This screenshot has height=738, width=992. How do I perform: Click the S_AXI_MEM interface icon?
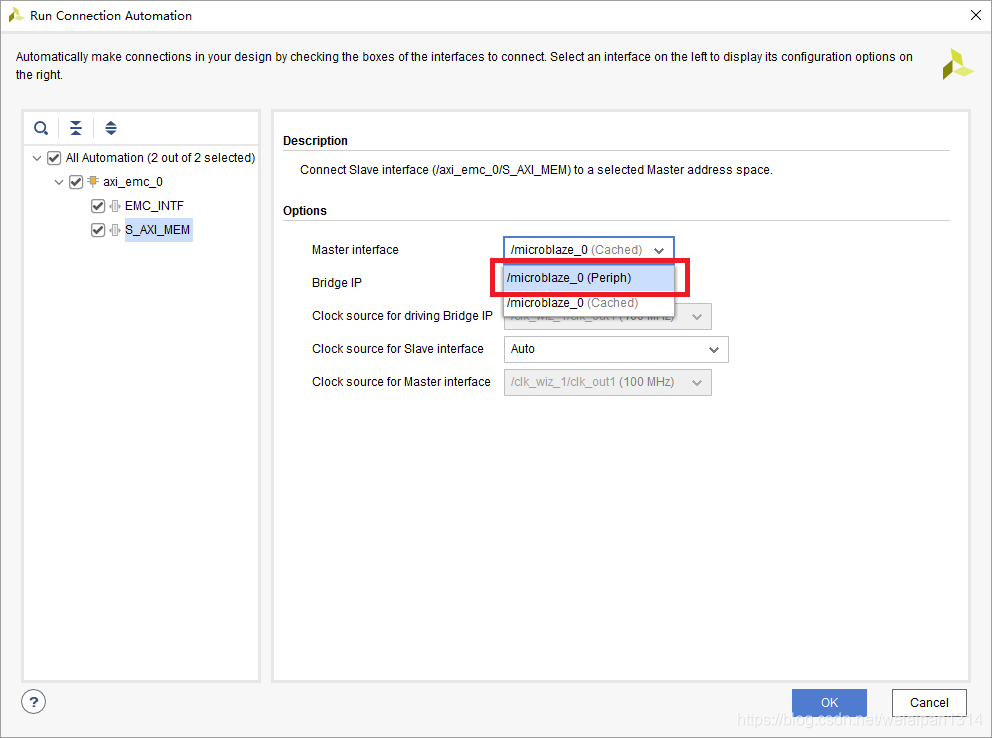[x=115, y=230]
